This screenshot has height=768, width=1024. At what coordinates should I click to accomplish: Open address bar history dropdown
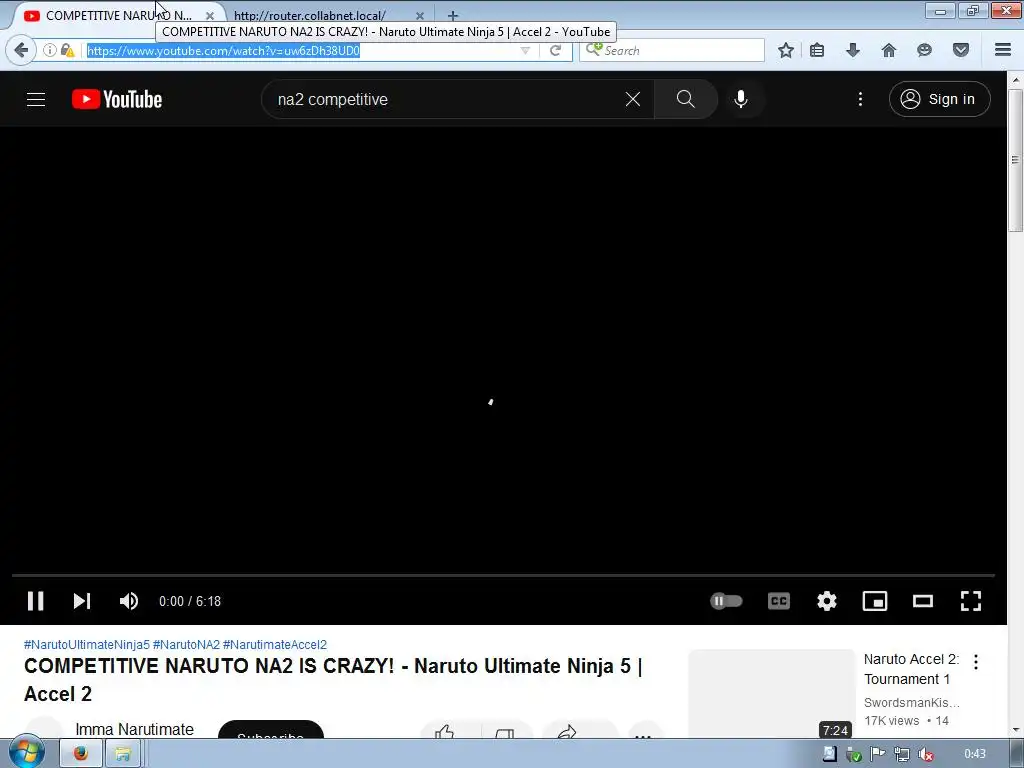pyautogui.click(x=525, y=50)
